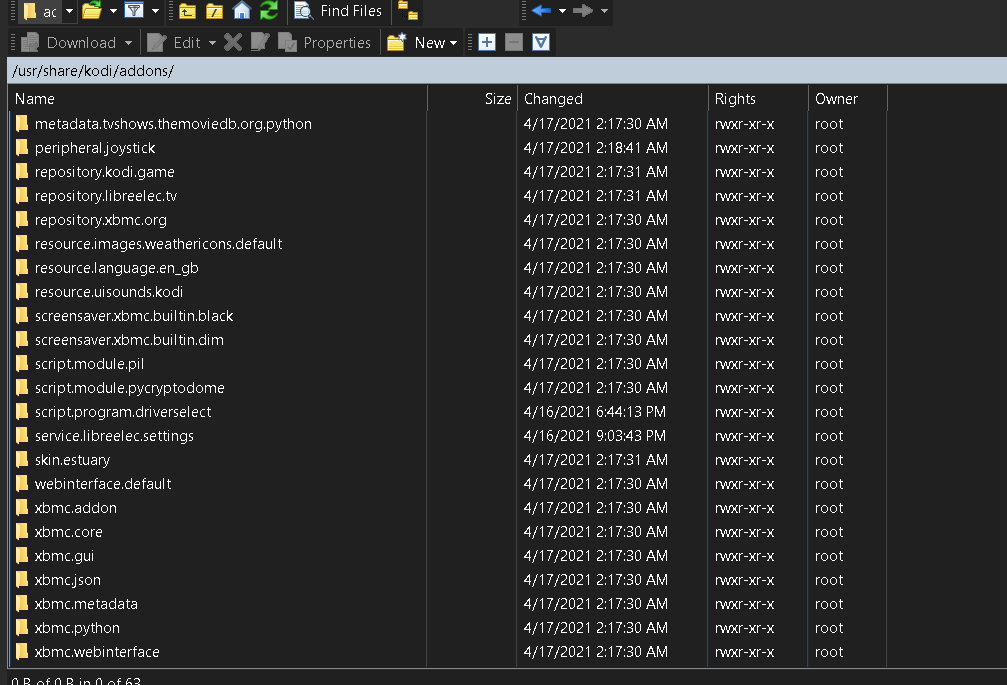
Task: Click the back navigation arrow
Action: point(542,11)
